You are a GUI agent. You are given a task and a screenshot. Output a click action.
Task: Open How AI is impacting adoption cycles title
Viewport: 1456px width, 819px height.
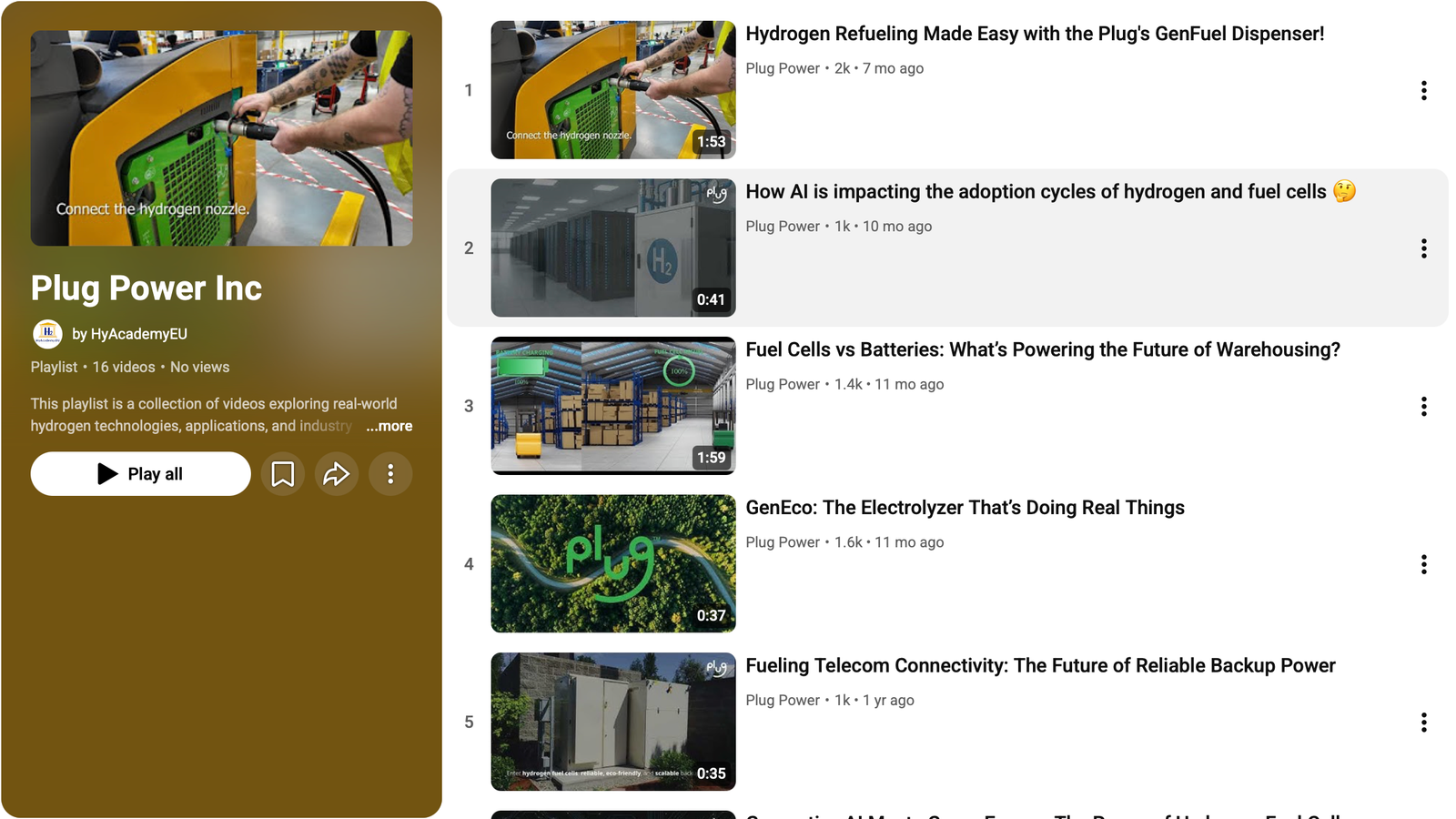[x=1050, y=192]
